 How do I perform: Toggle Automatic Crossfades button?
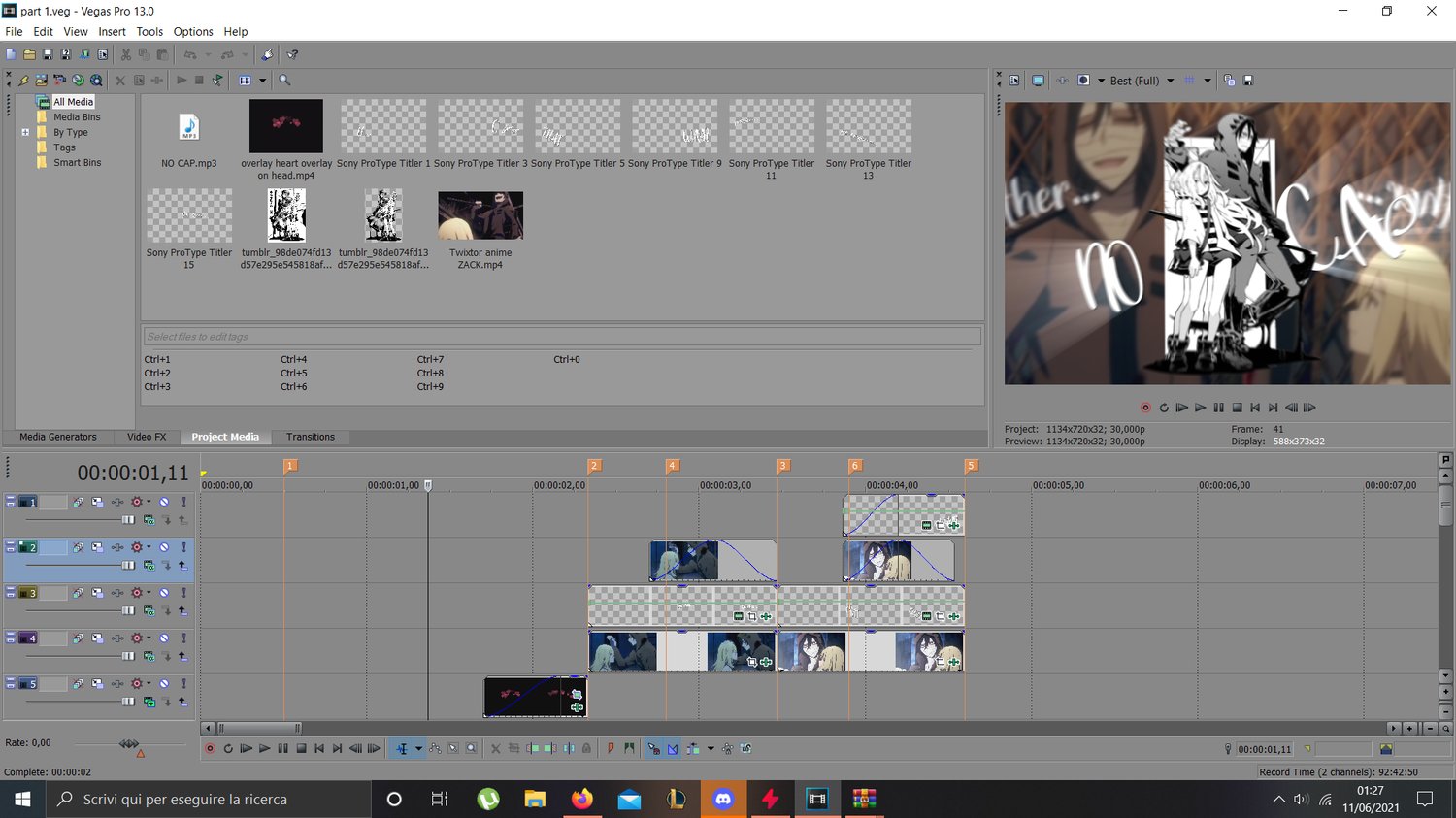672,748
